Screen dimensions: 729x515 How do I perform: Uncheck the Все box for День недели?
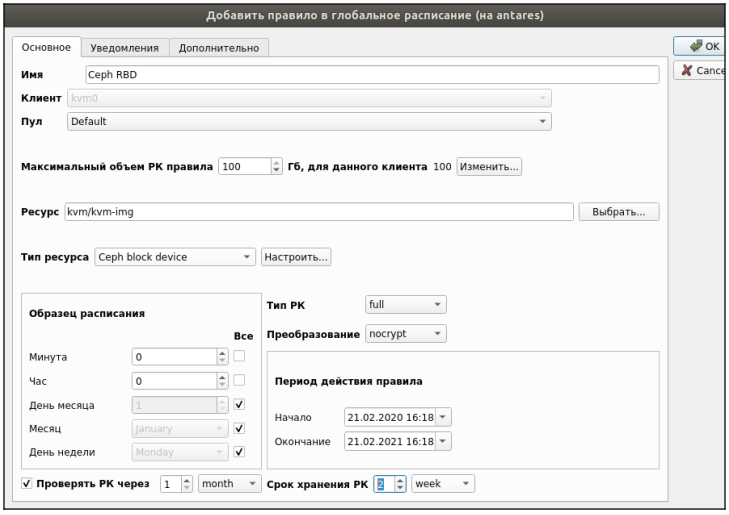(239, 451)
